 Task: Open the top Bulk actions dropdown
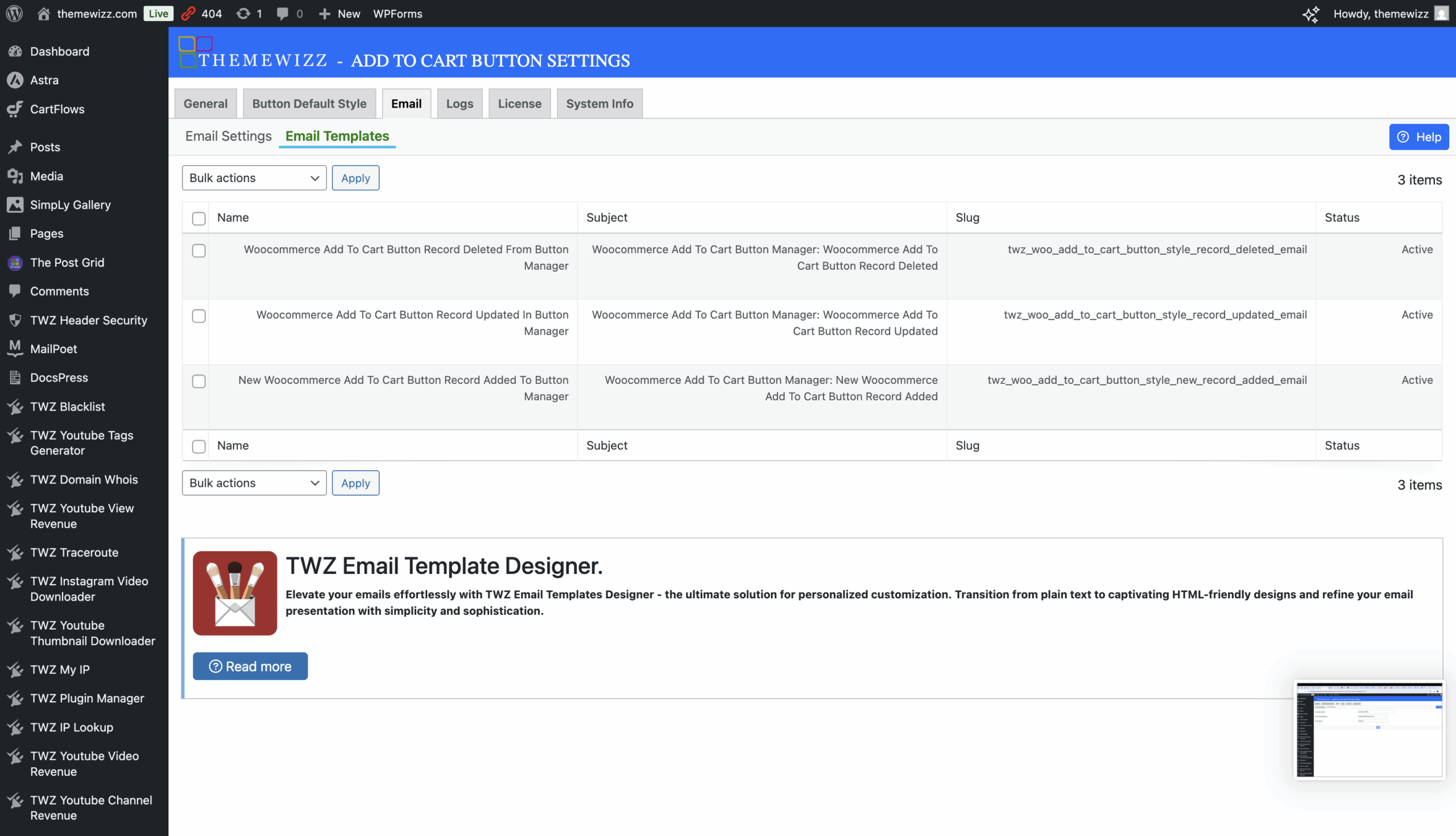[254, 178]
